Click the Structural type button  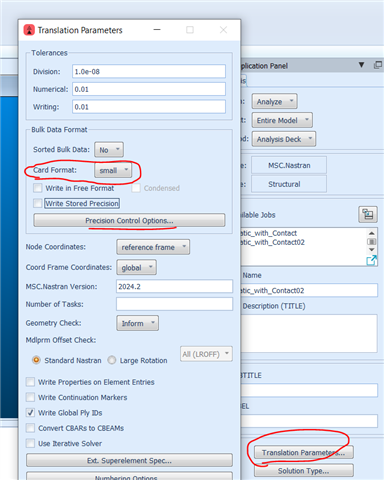pos(289,184)
